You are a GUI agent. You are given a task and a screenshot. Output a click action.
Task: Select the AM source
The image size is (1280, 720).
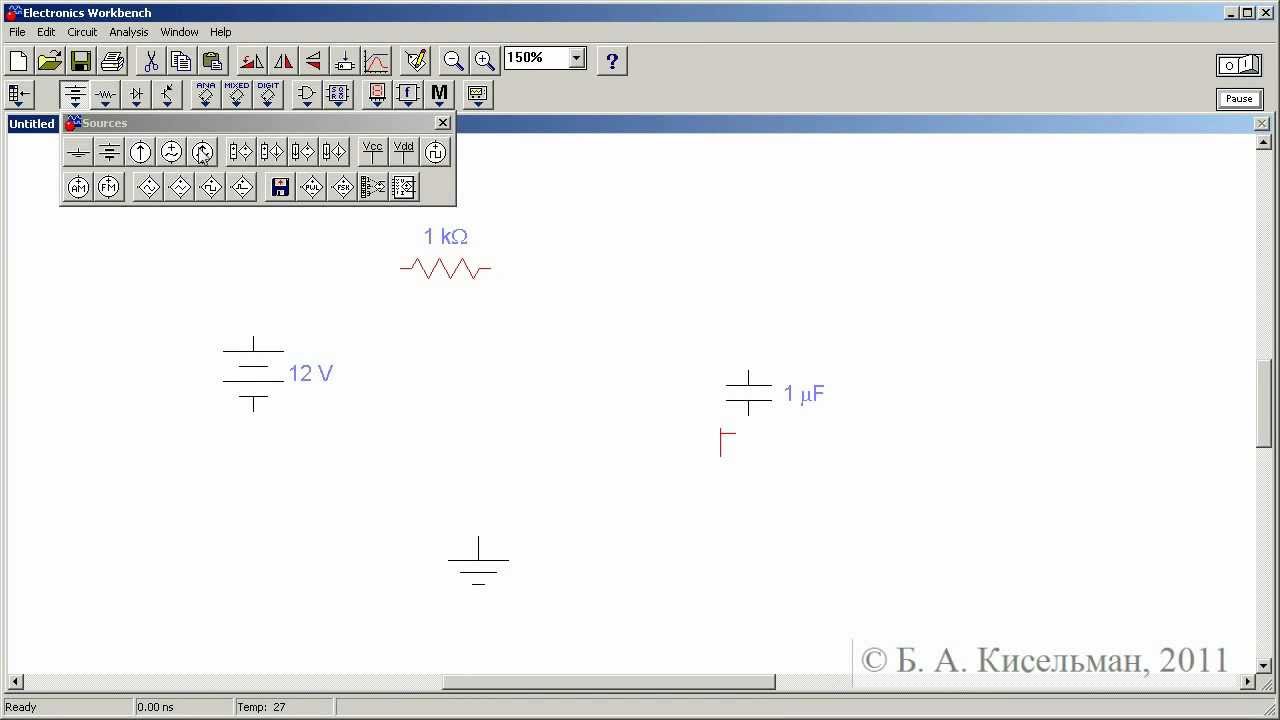tap(78, 187)
